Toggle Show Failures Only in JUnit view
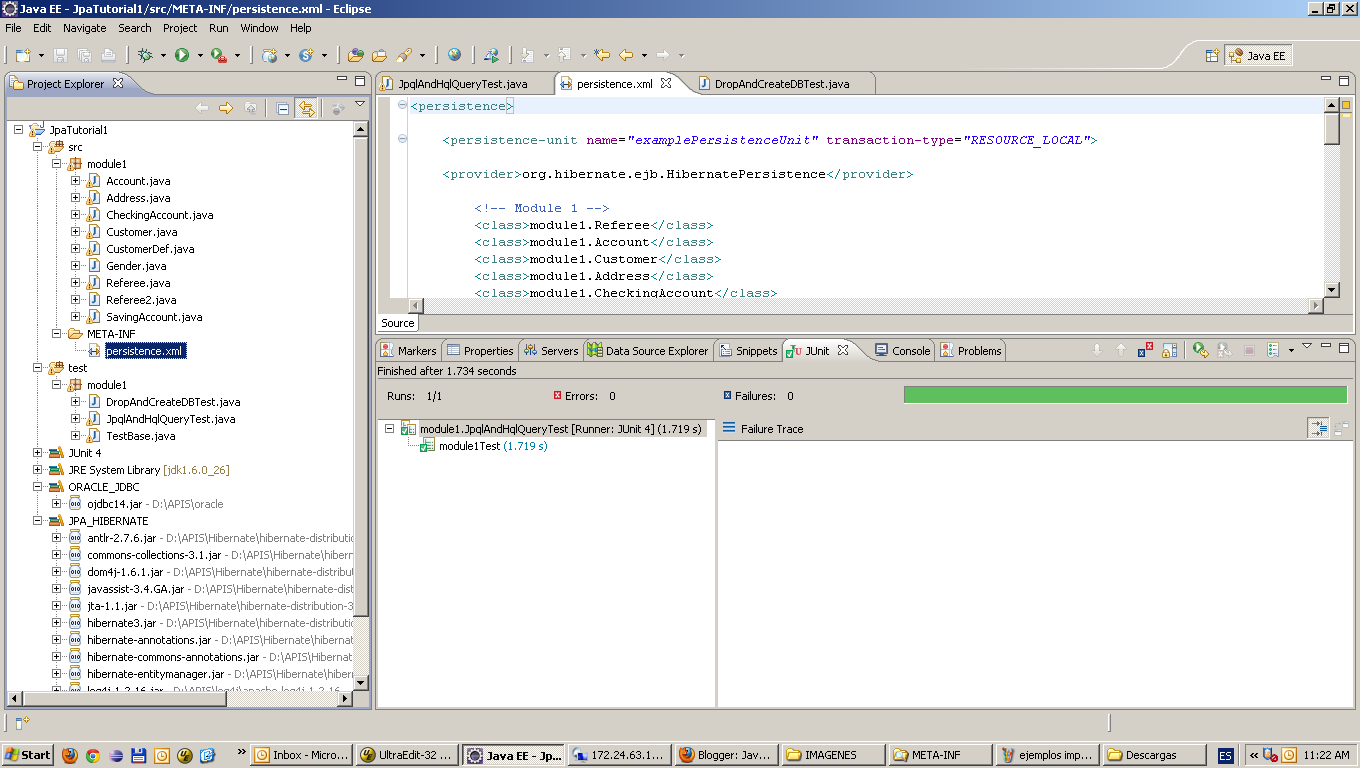 pos(1146,349)
